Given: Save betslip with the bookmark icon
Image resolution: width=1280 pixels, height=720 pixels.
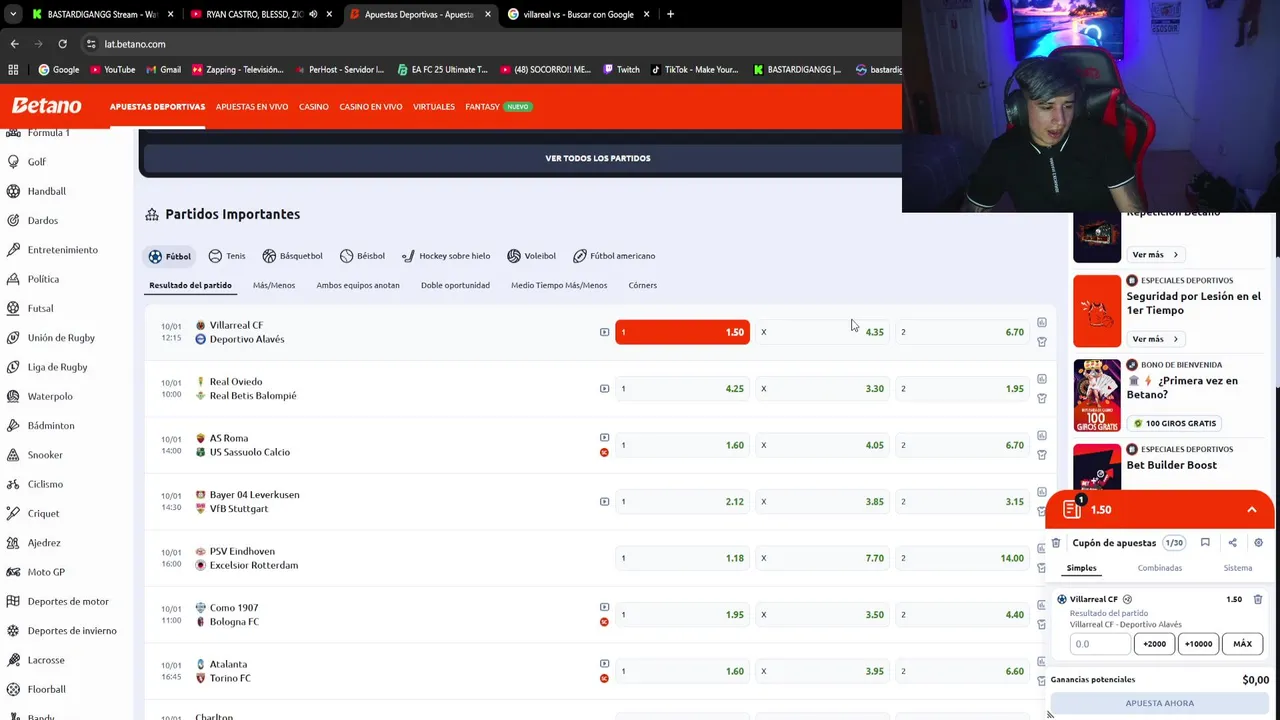Looking at the screenshot, I should click(x=1205, y=543).
